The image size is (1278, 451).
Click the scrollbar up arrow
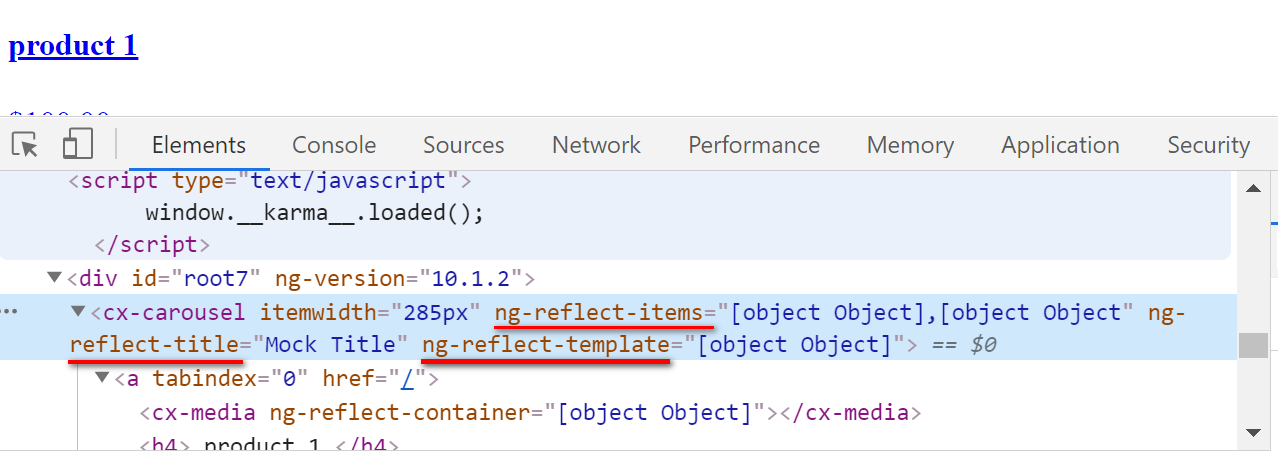click(x=1252, y=188)
